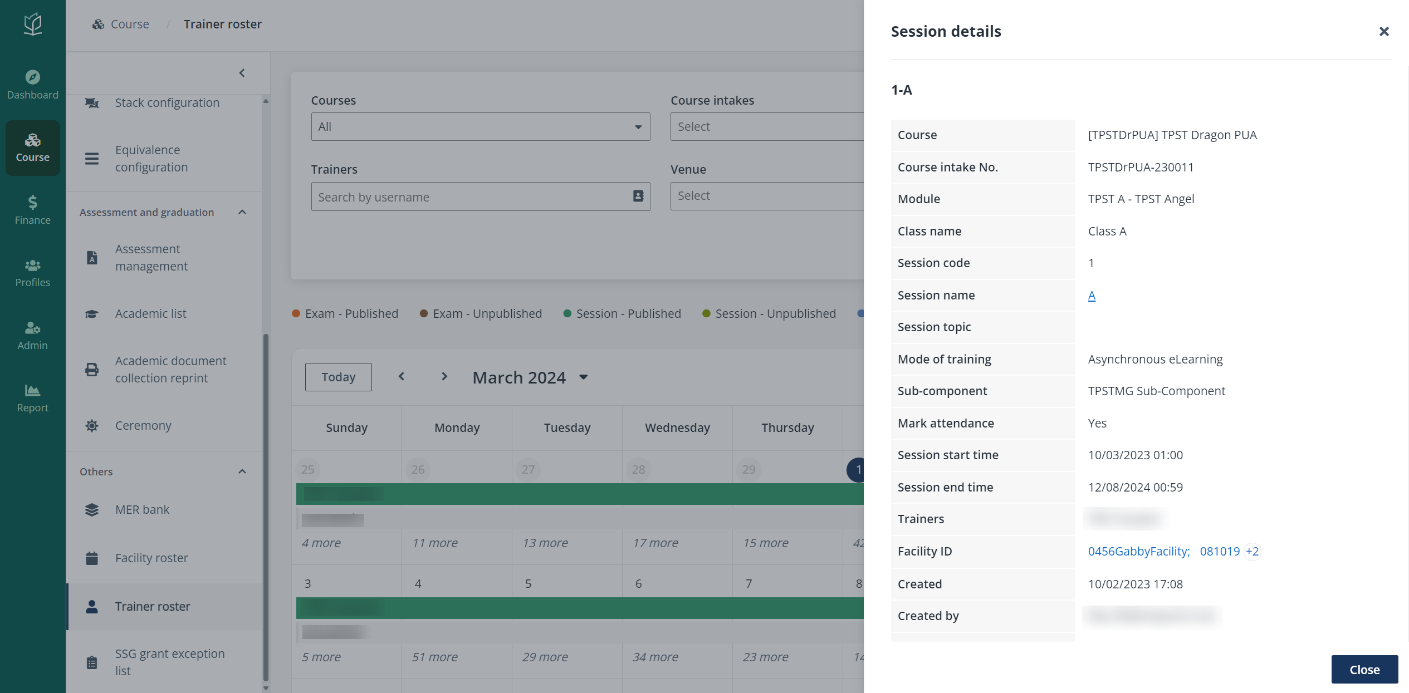Collapse the sidebar with the chevron

point(242,73)
